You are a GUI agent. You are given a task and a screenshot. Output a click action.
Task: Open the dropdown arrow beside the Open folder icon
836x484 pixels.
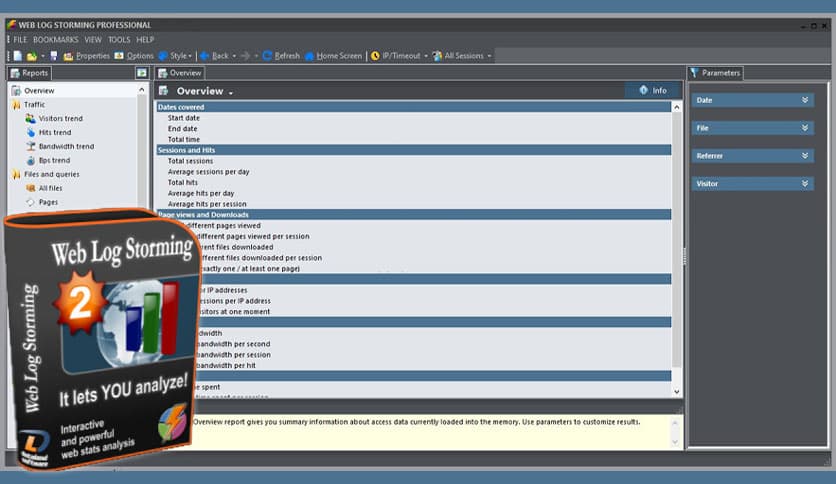coord(43,56)
